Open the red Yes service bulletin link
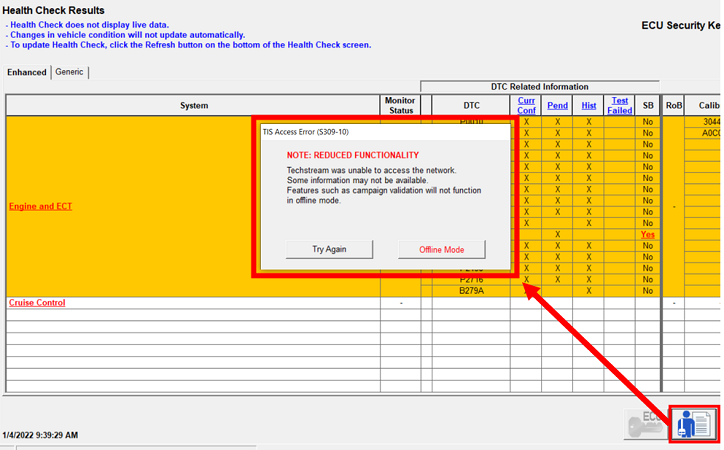Viewport: 724px width, 450px height. click(648, 235)
